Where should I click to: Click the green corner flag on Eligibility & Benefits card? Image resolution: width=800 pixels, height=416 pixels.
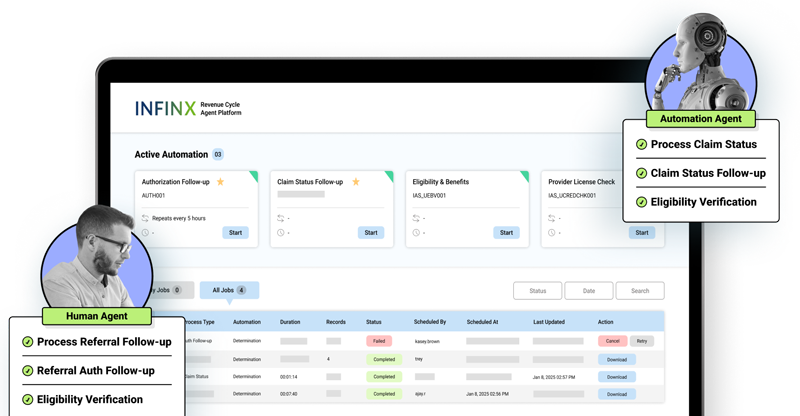click(x=526, y=176)
